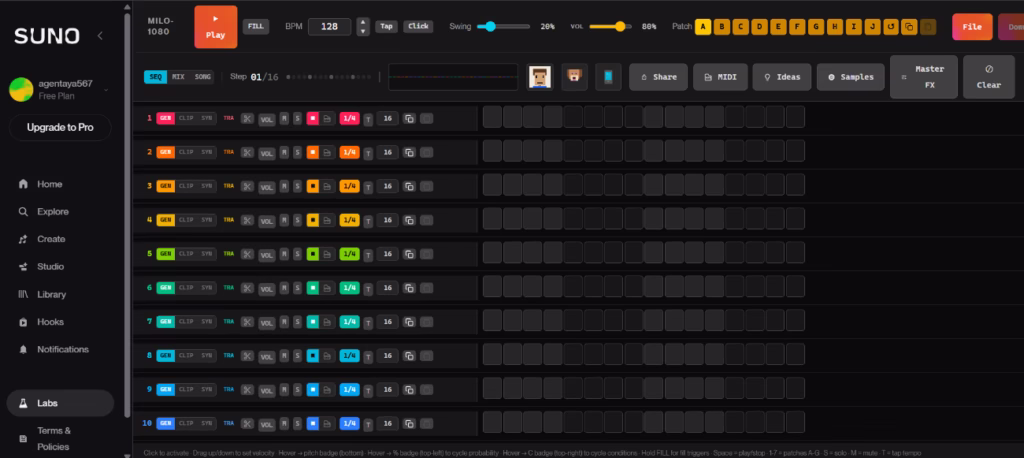Open the agentaya567 account menu
This screenshot has height=458, width=1024.
pyautogui.click(x=59, y=90)
